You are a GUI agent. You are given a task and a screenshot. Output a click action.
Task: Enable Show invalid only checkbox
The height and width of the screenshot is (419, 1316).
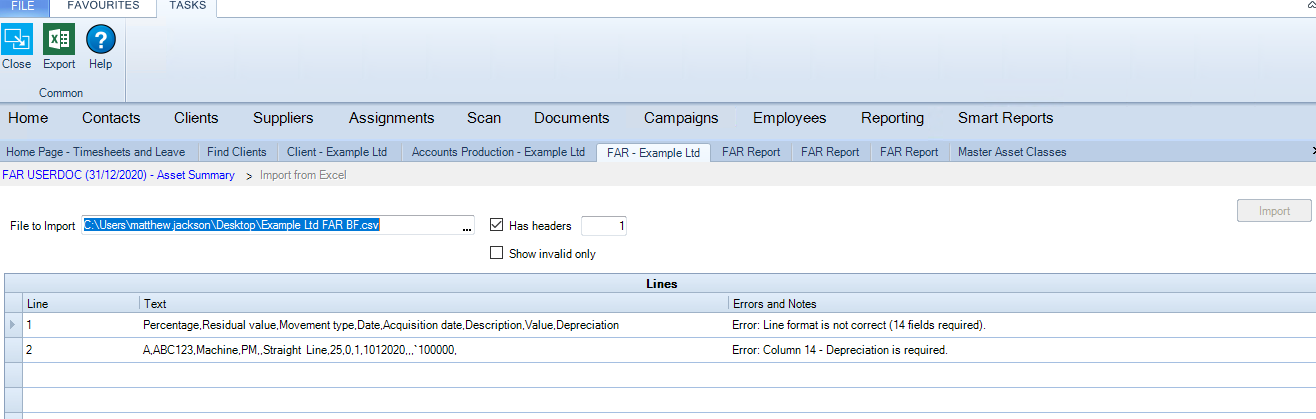tap(497, 253)
